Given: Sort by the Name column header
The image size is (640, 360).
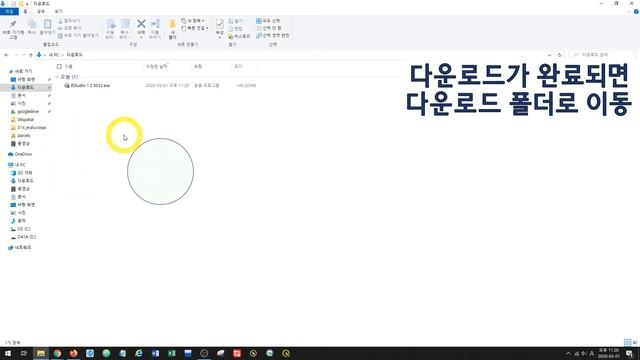Looking at the screenshot, I should pos(69,66).
